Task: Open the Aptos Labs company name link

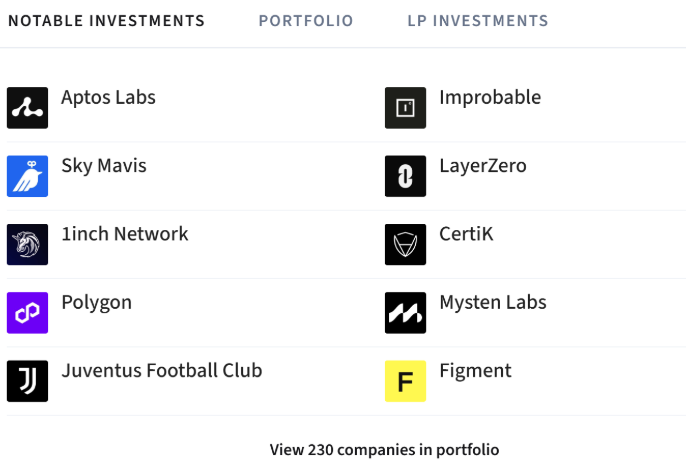Action: click(108, 98)
